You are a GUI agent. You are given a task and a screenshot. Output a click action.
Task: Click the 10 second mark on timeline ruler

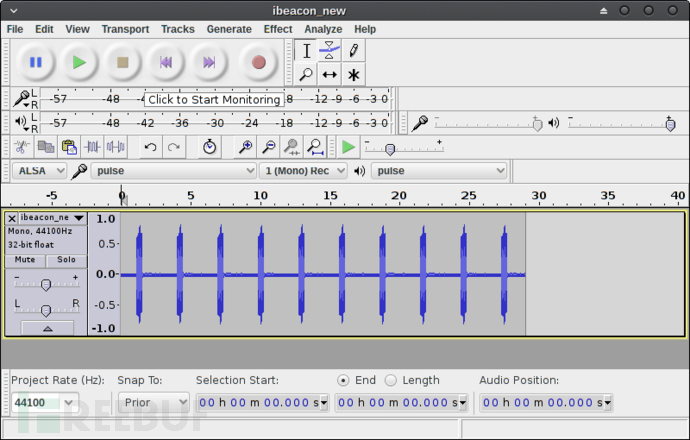[x=261, y=196]
